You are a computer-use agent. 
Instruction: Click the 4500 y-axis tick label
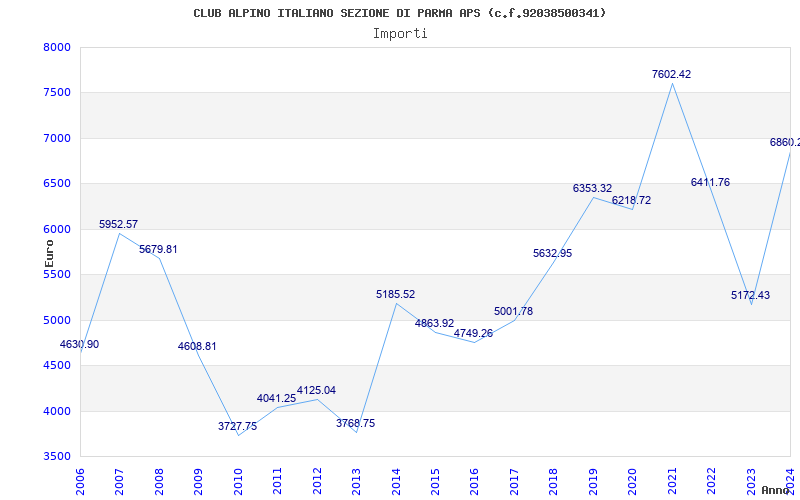pyautogui.click(x=57, y=366)
